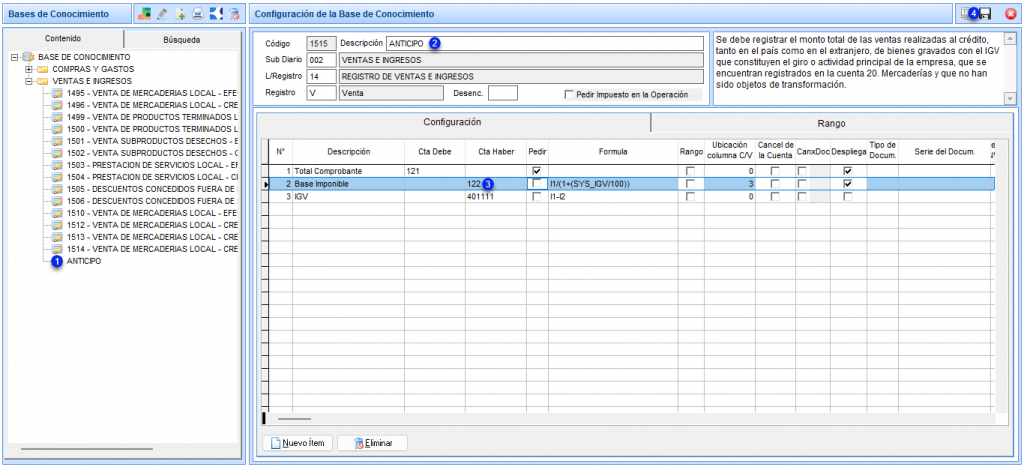Click the printer icon in toolbar
Viewport: 1024px width, 467px height.
(x=198, y=13)
